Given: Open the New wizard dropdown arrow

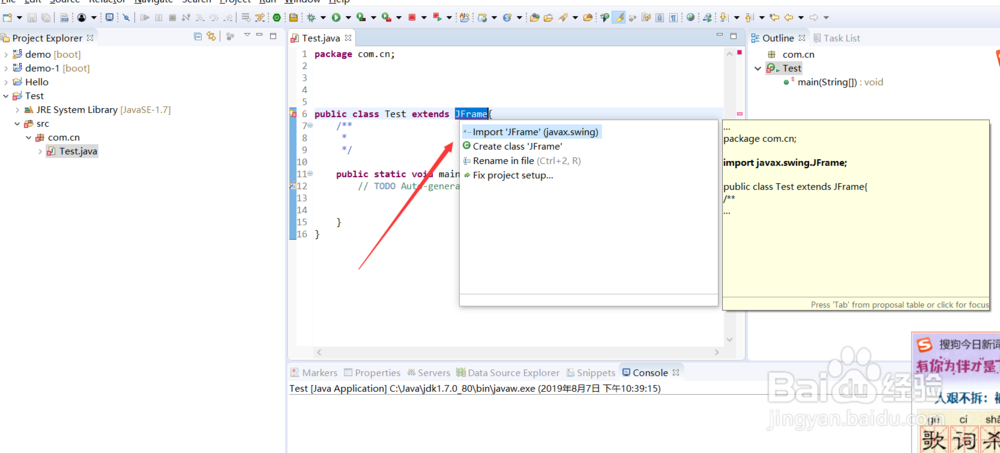Looking at the screenshot, I should (19, 17).
